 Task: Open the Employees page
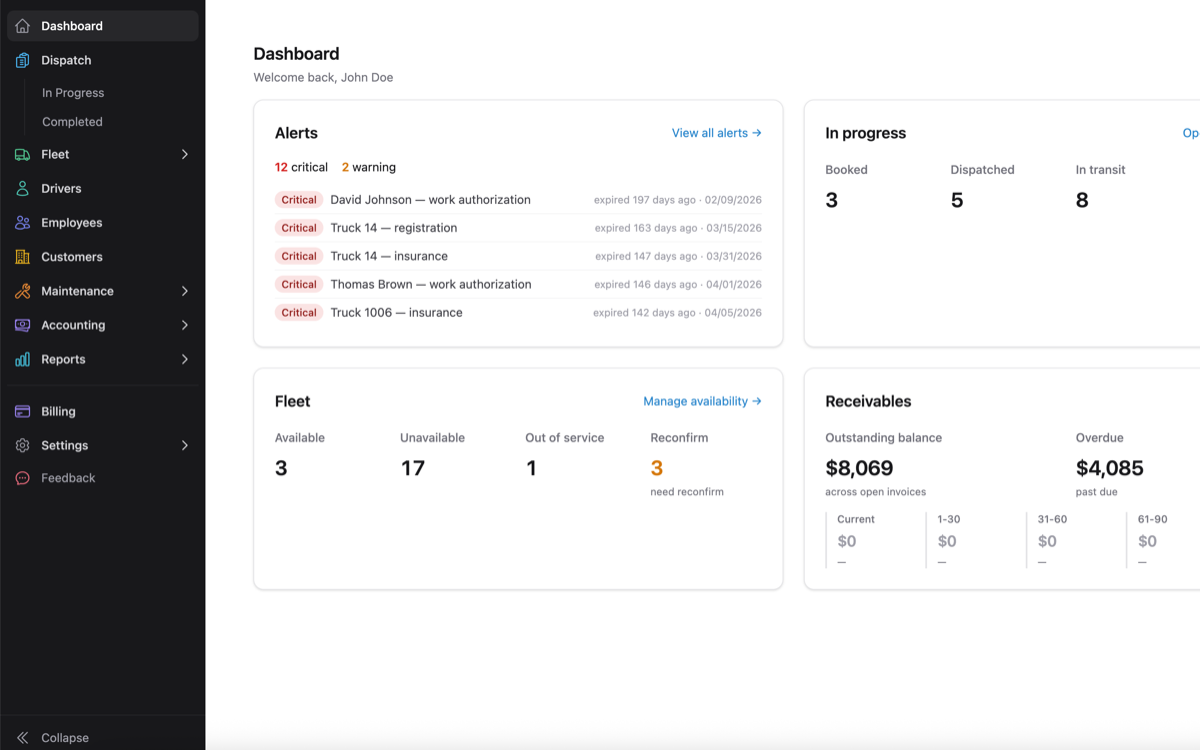click(102, 222)
